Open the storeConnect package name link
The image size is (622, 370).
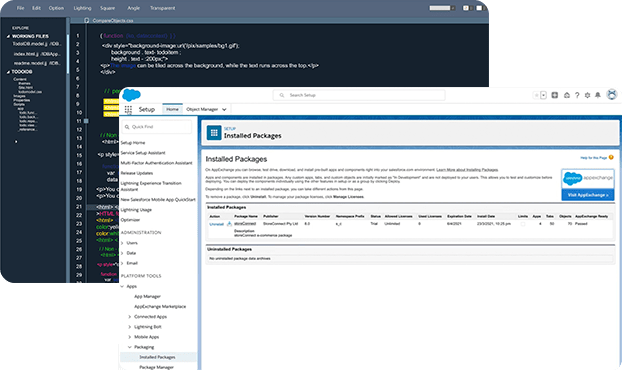pos(245,224)
